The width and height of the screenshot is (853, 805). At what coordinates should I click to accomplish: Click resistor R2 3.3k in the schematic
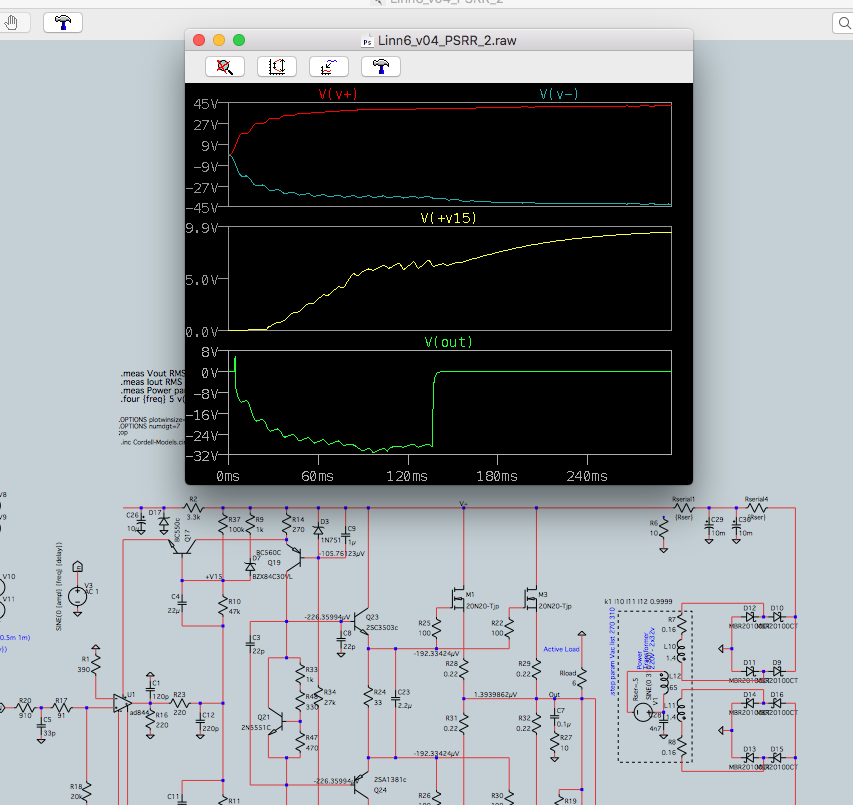pyautogui.click(x=194, y=508)
